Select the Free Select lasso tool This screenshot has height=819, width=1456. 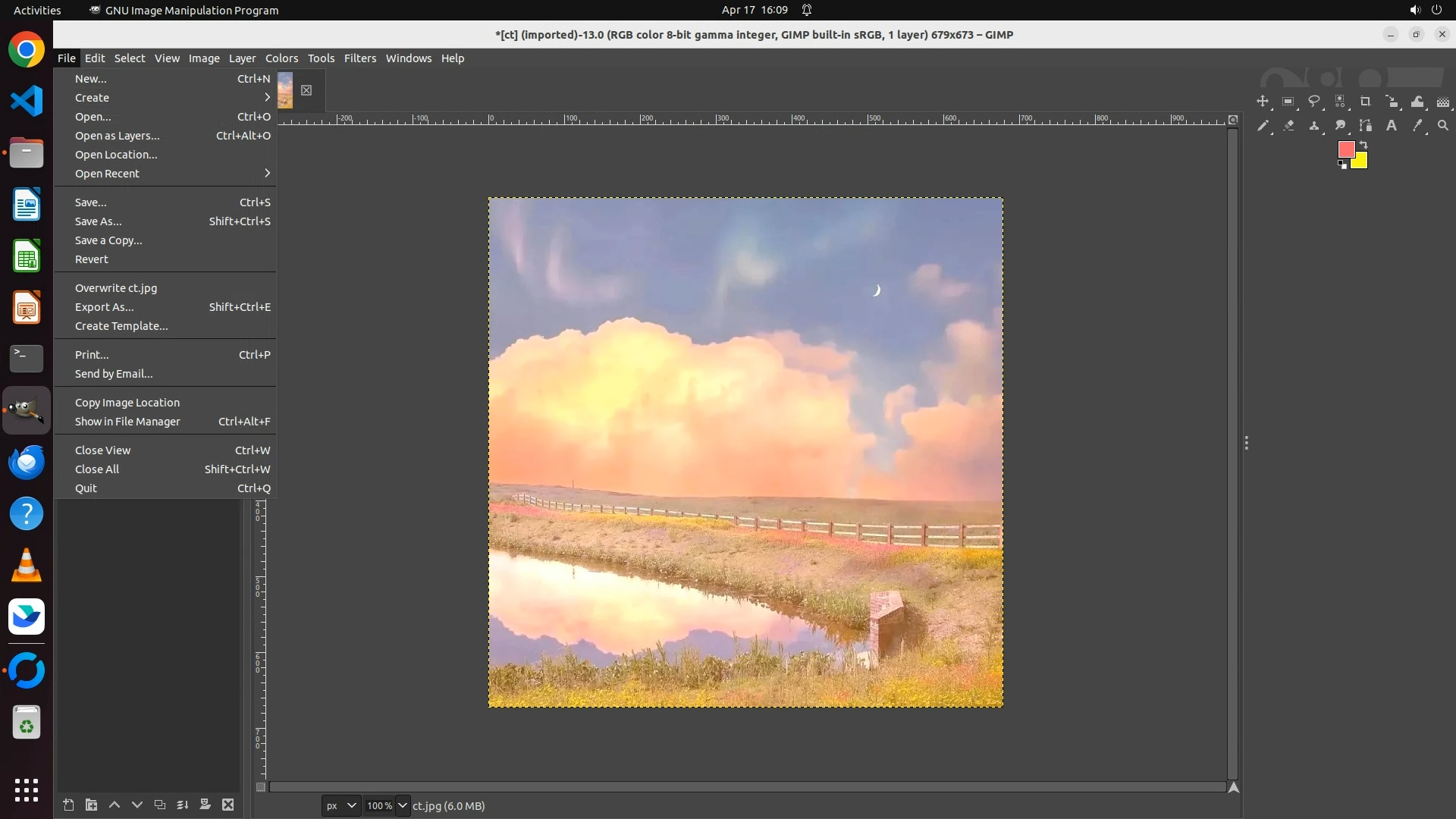click(x=1314, y=102)
